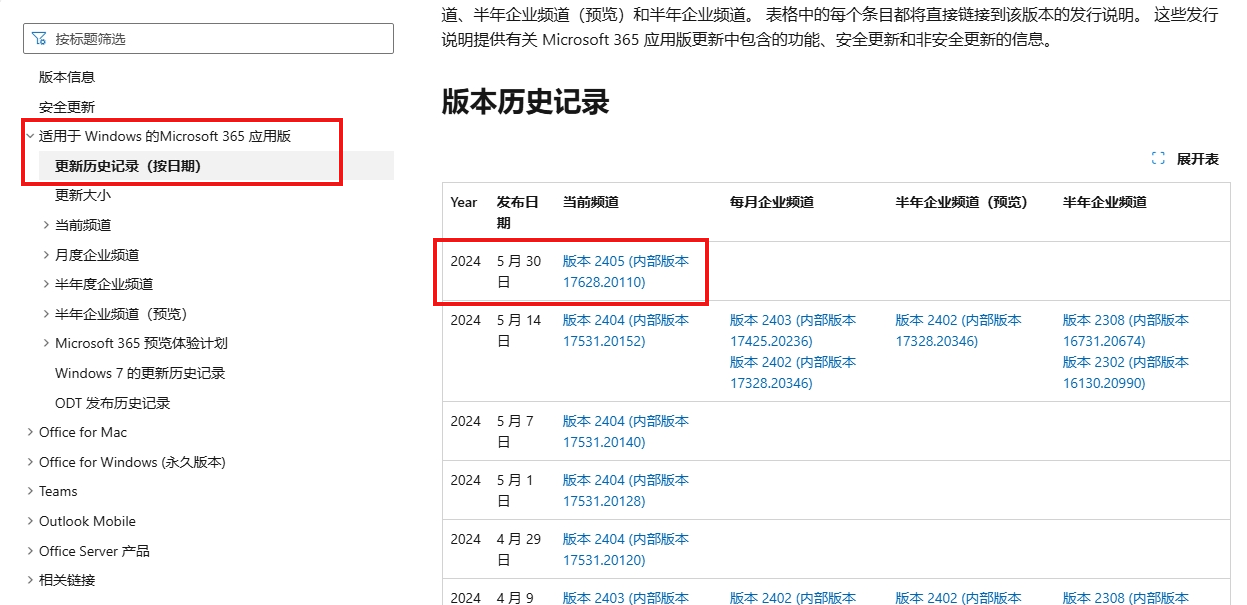The width and height of the screenshot is (1247, 605).
Task: Expand the 相关链接 node
Action: tap(30, 580)
